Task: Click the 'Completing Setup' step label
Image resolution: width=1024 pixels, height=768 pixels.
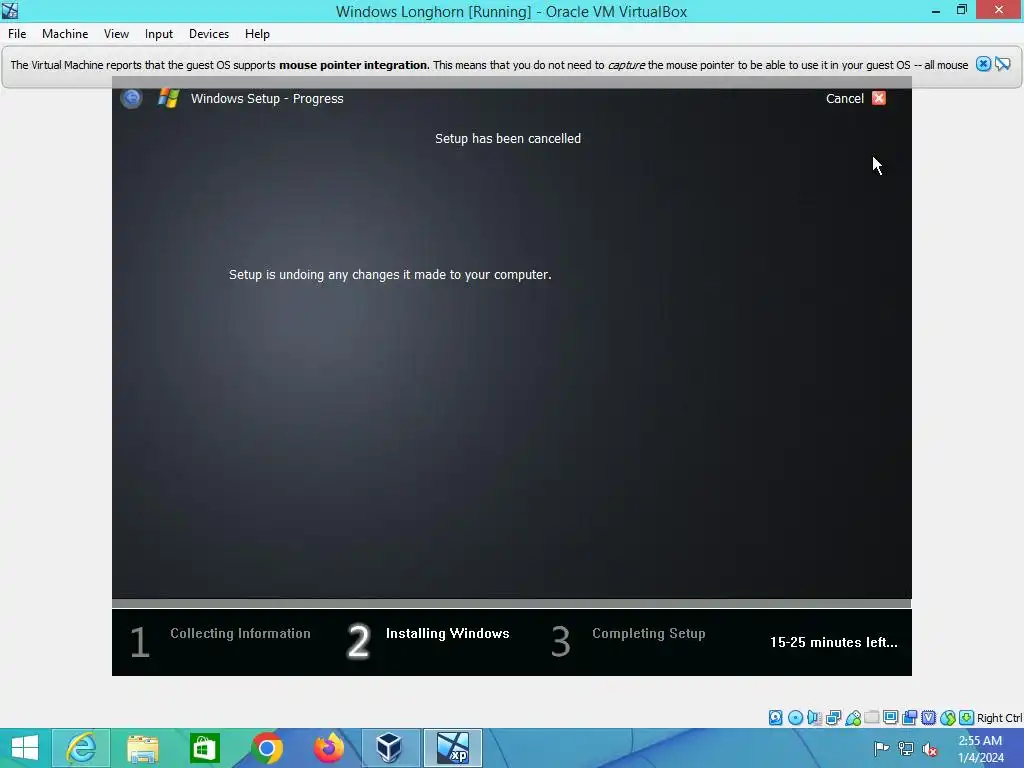Action: [648, 633]
